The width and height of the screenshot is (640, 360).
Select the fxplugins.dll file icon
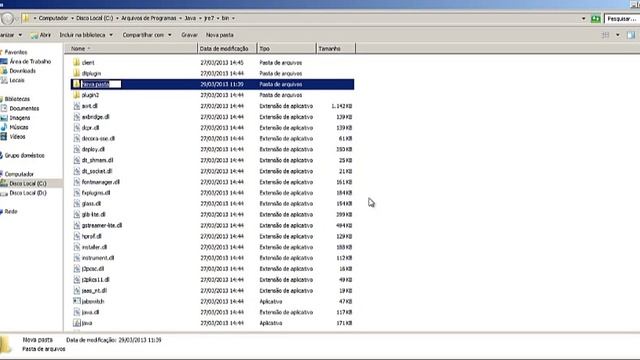pyautogui.click(x=76, y=193)
